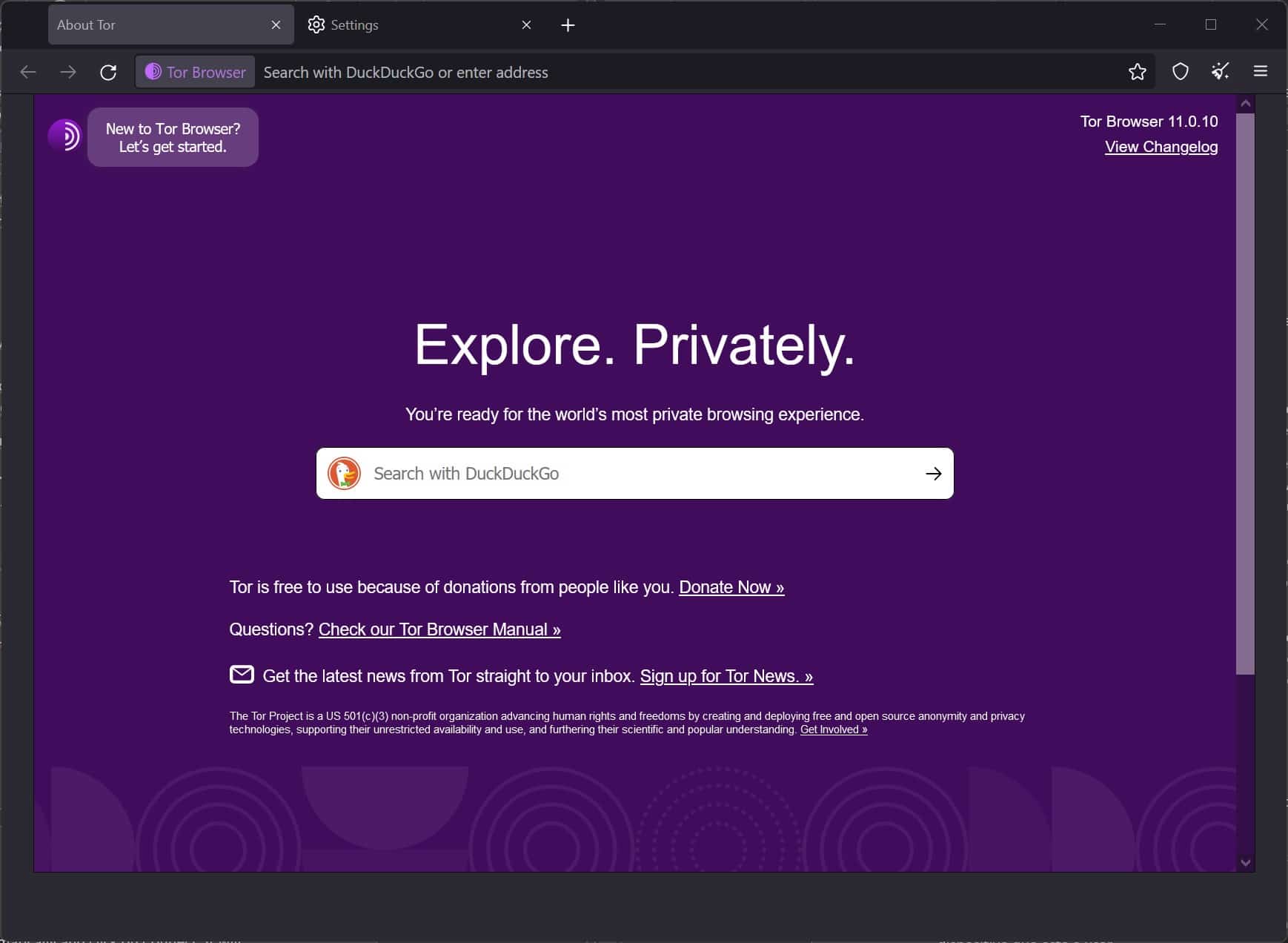Open the hamburger application menu
Image resolution: width=1288 pixels, height=943 pixels.
tap(1260, 72)
